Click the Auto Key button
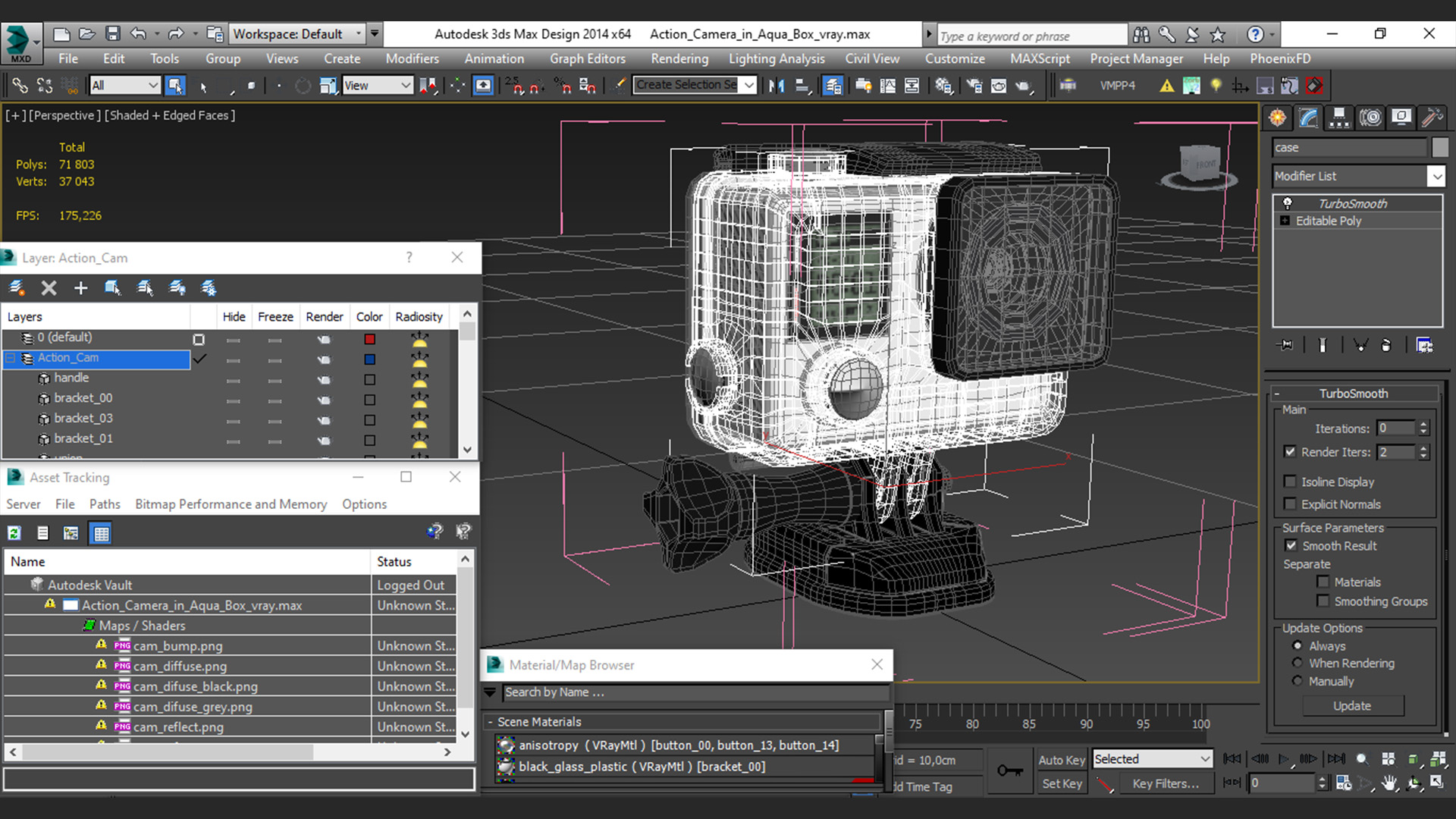This screenshot has height=819, width=1456. click(x=1061, y=760)
